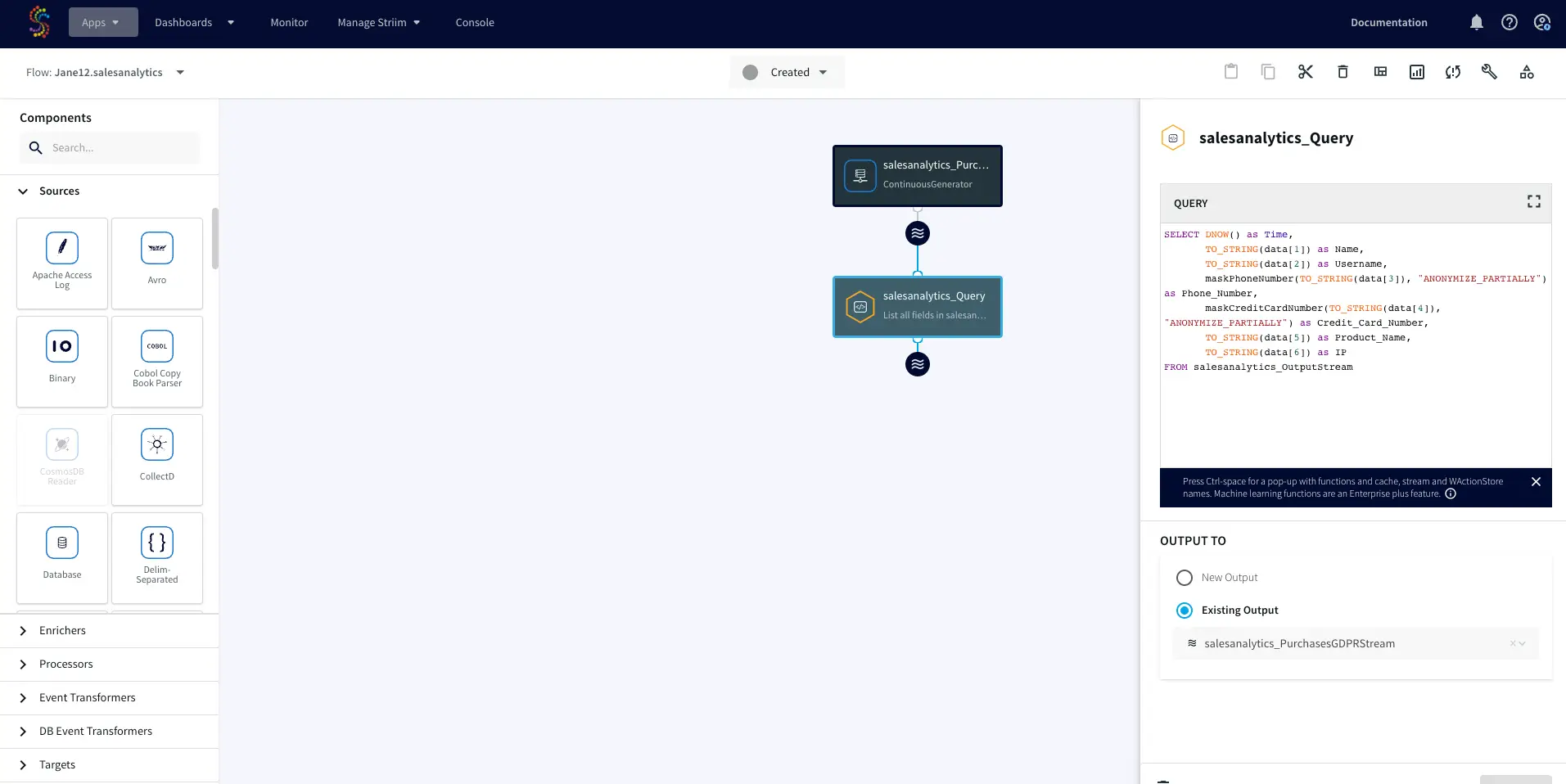Click the user profile icon
Image resolution: width=1566 pixels, height=784 pixels.
[x=1541, y=23]
